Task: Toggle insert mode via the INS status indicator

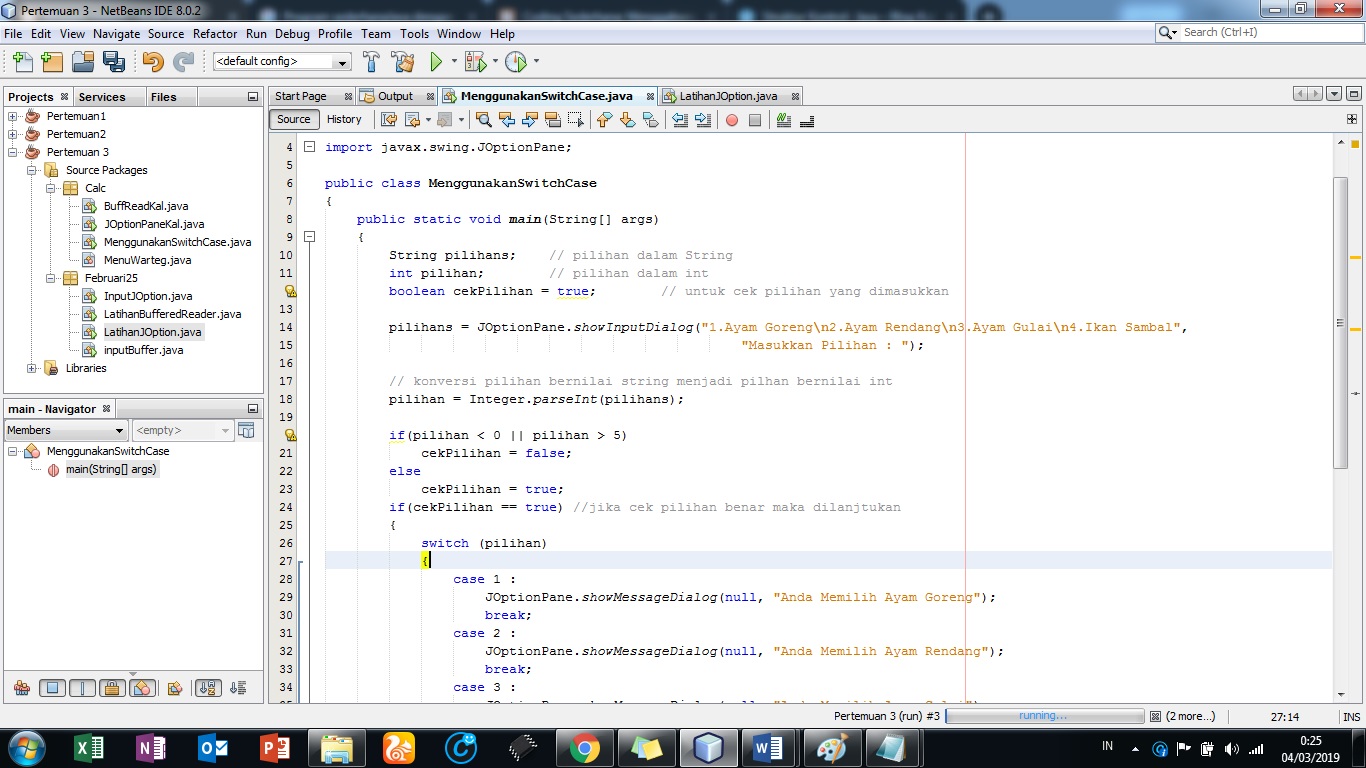Action: click(1351, 715)
